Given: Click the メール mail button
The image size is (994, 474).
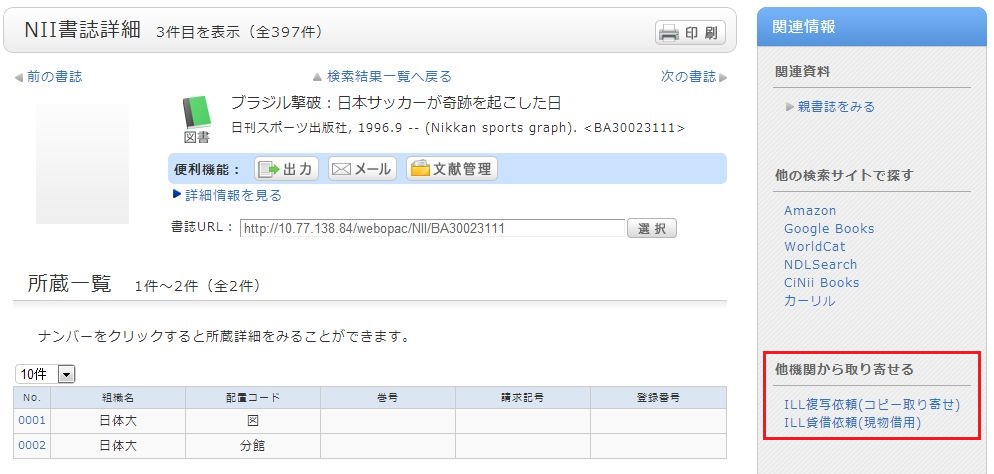Looking at the screenshot, I should pos(362,169).
